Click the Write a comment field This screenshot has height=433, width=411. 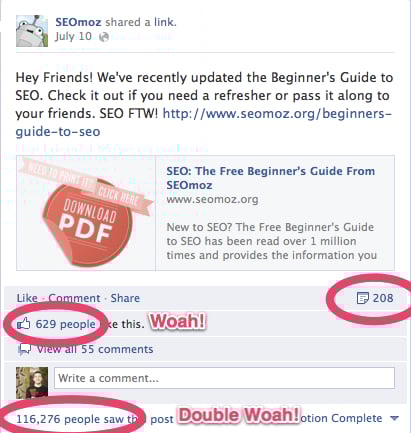click(x=224, y=378)
